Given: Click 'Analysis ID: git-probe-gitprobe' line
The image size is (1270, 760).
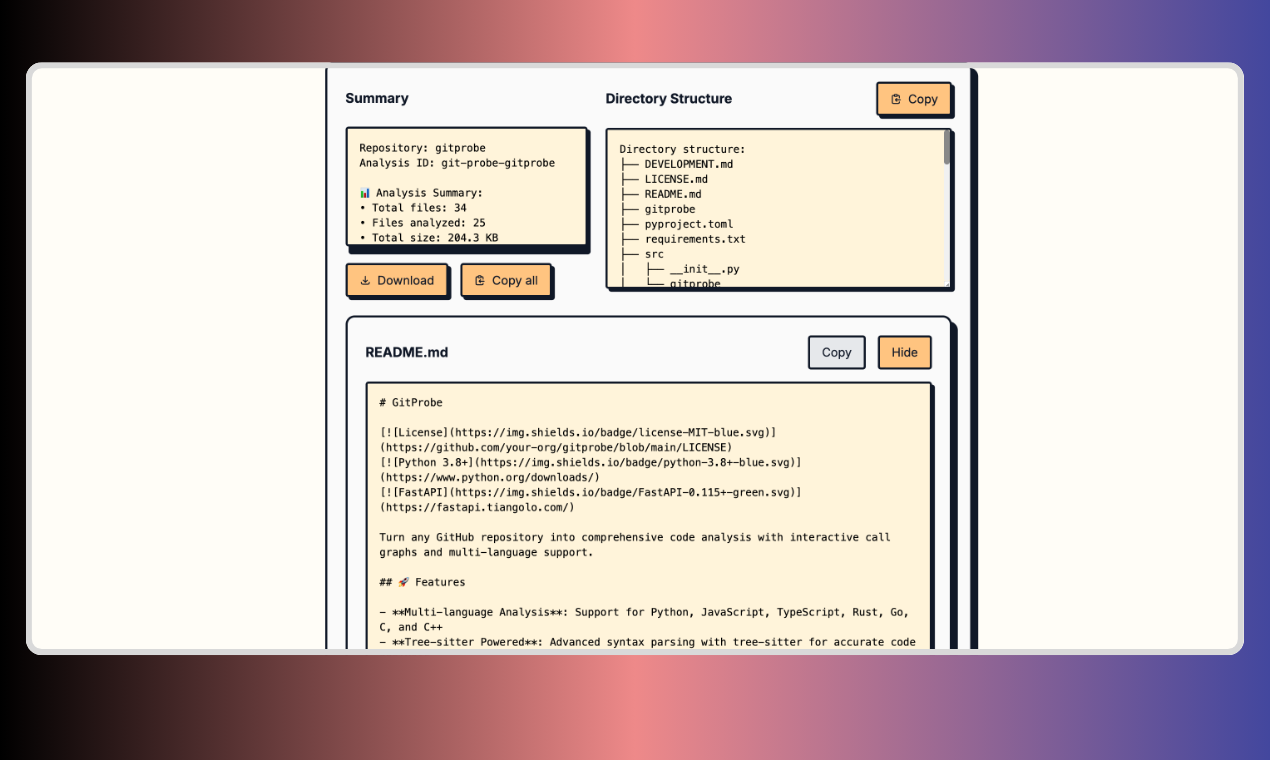Looking at the screenshot, I should [x=457, y=163].
